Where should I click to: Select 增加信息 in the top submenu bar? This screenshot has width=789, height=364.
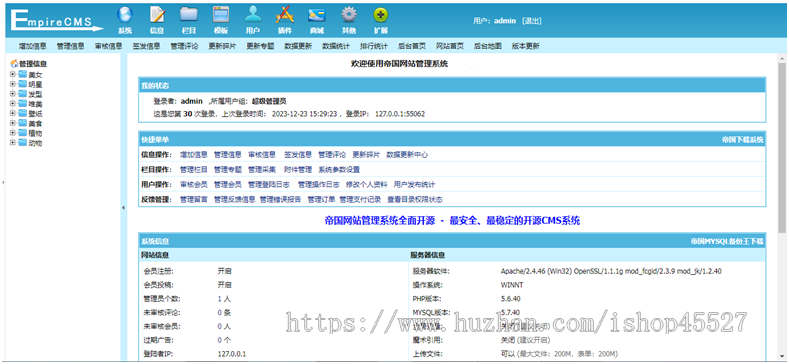tap(33, 46)
